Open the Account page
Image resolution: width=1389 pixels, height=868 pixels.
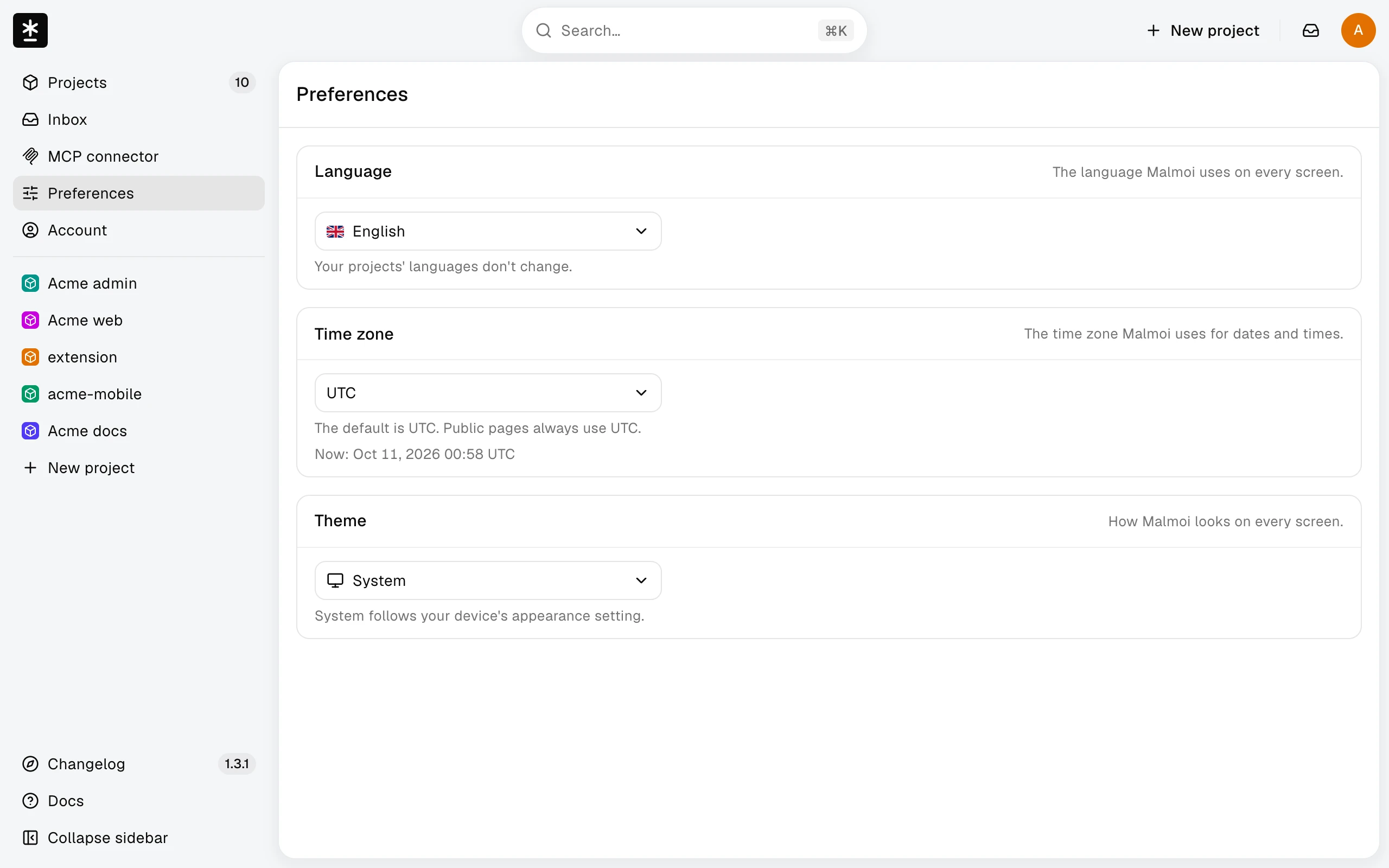139,230
